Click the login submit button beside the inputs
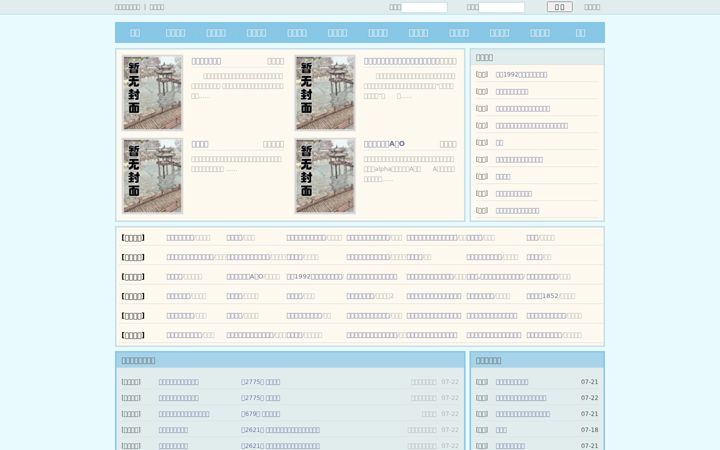The image size is (720, 450). point(560,7)
